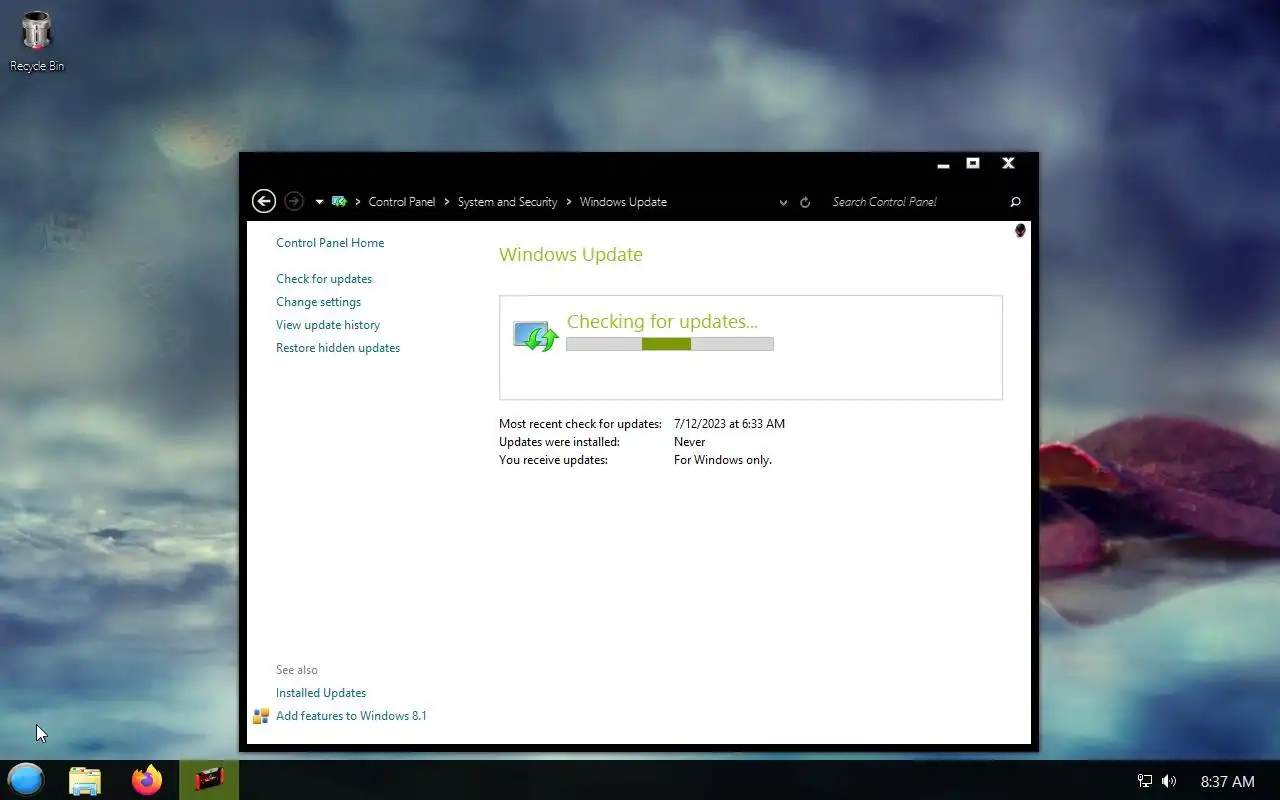Open File Explorer from taskbar

click(x=85, y=780)
